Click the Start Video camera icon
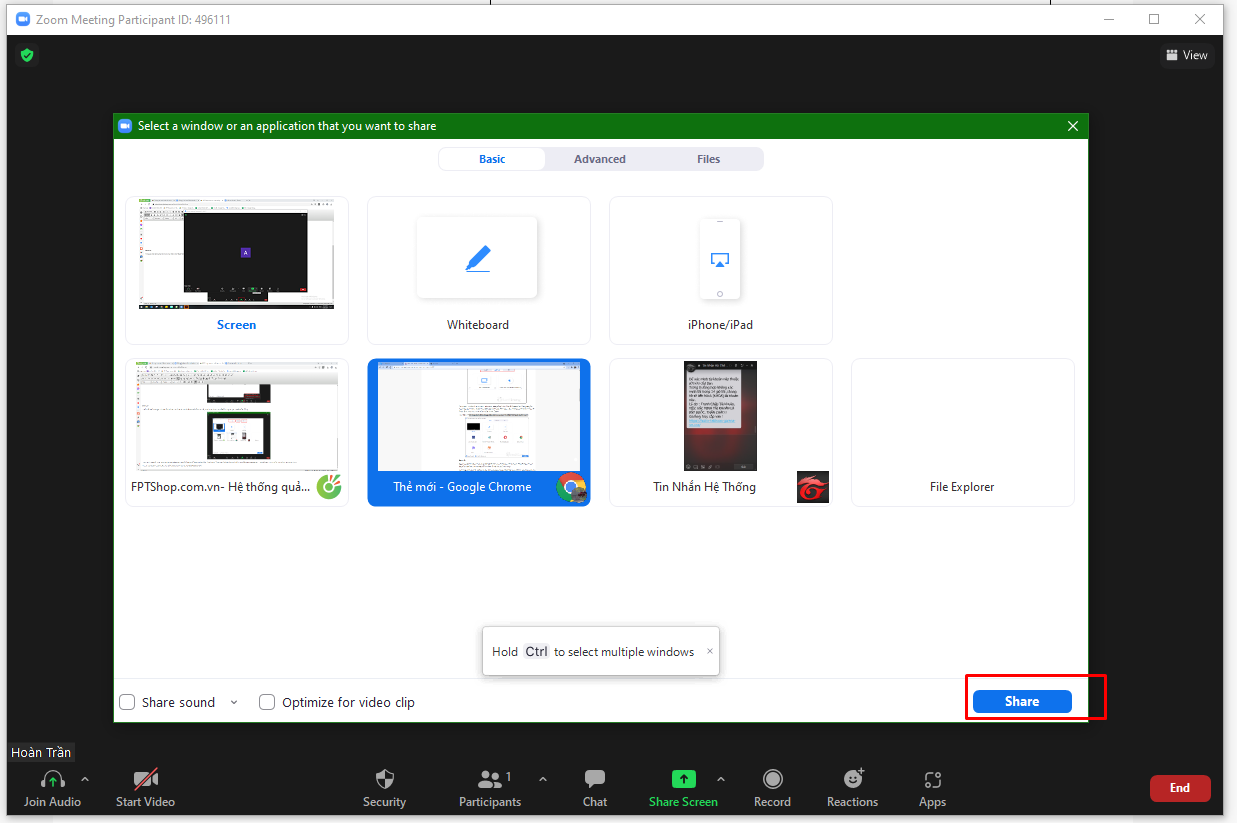Image resolution: width=1237 pixels, height=823 pixels. point(144,779)
